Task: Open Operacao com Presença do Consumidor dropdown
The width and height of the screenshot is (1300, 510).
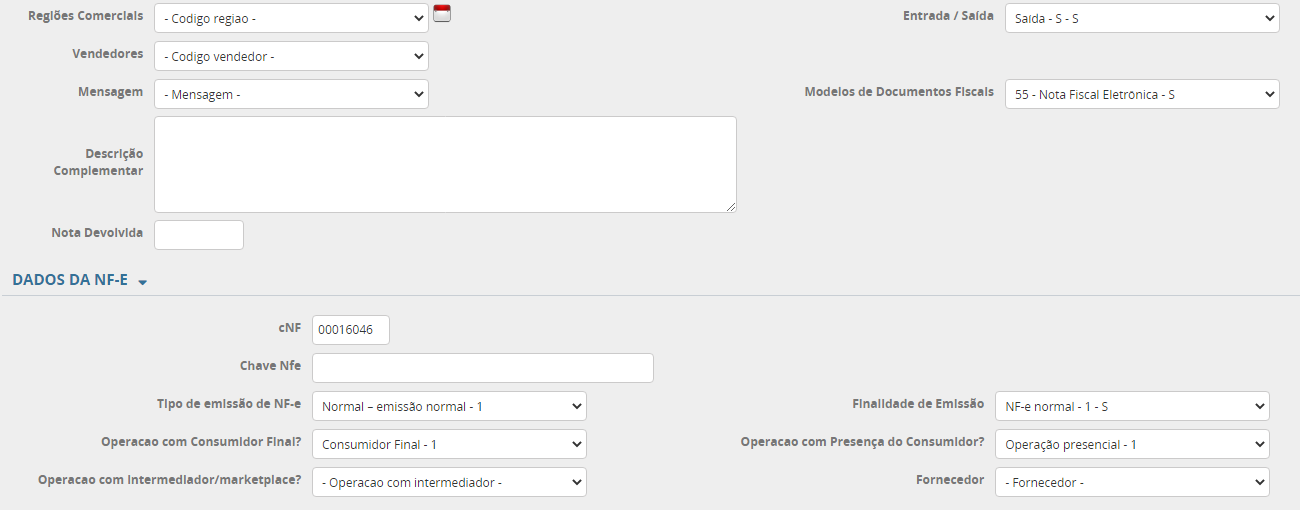Action: click(1131, 444)
